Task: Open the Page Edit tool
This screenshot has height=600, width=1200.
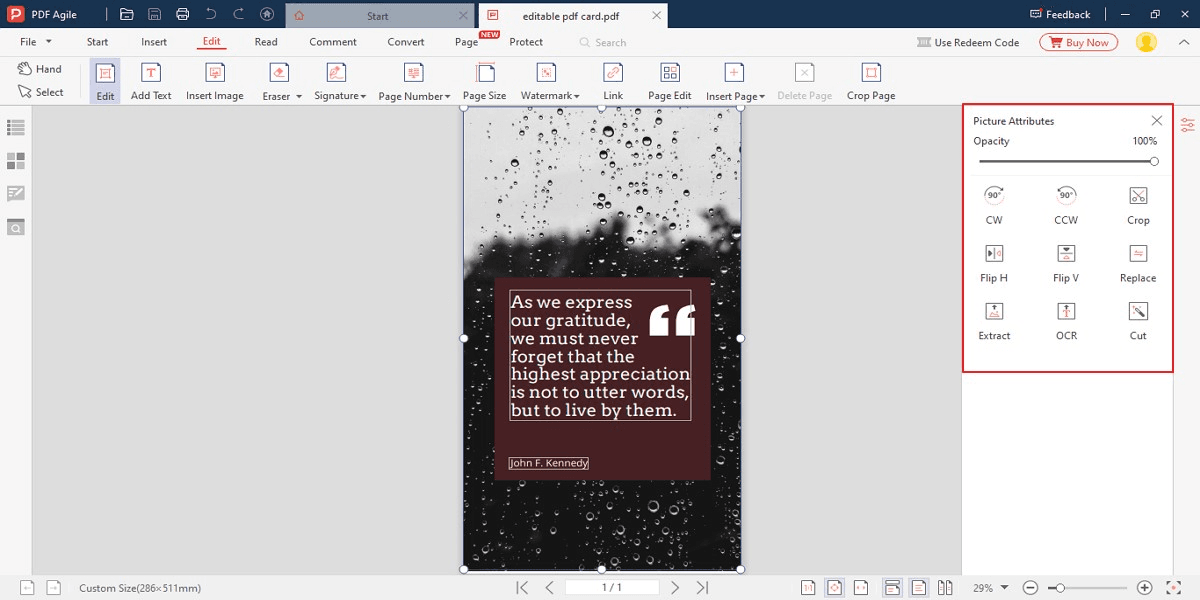Action: 670,81
